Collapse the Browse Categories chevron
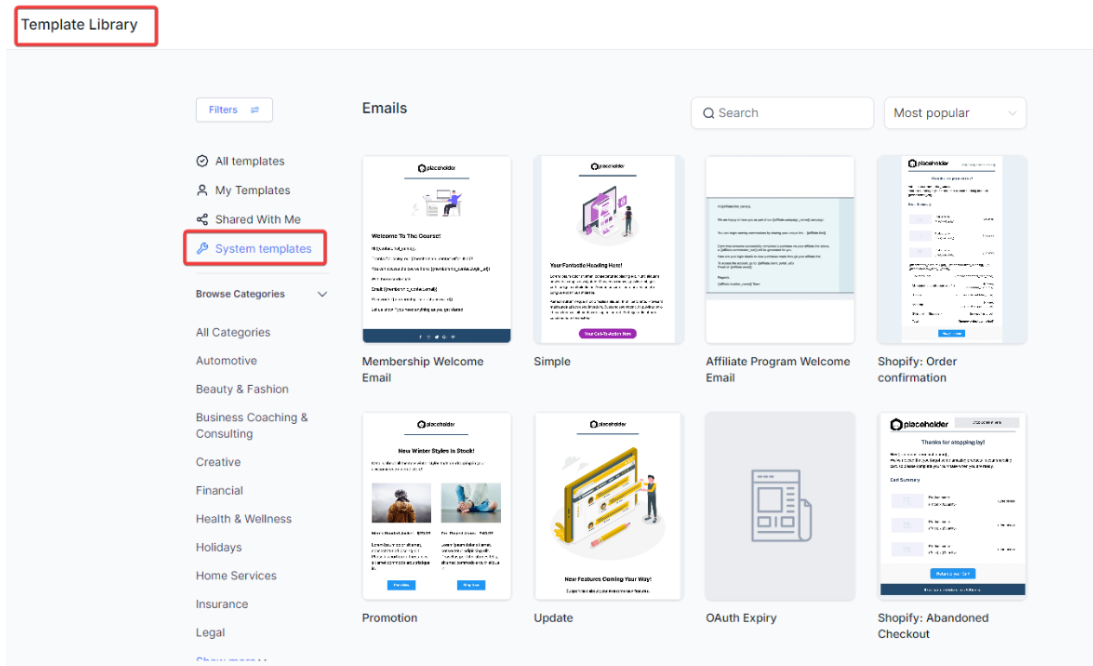Screen dimensions: 1093x666 tap(322, 294)
